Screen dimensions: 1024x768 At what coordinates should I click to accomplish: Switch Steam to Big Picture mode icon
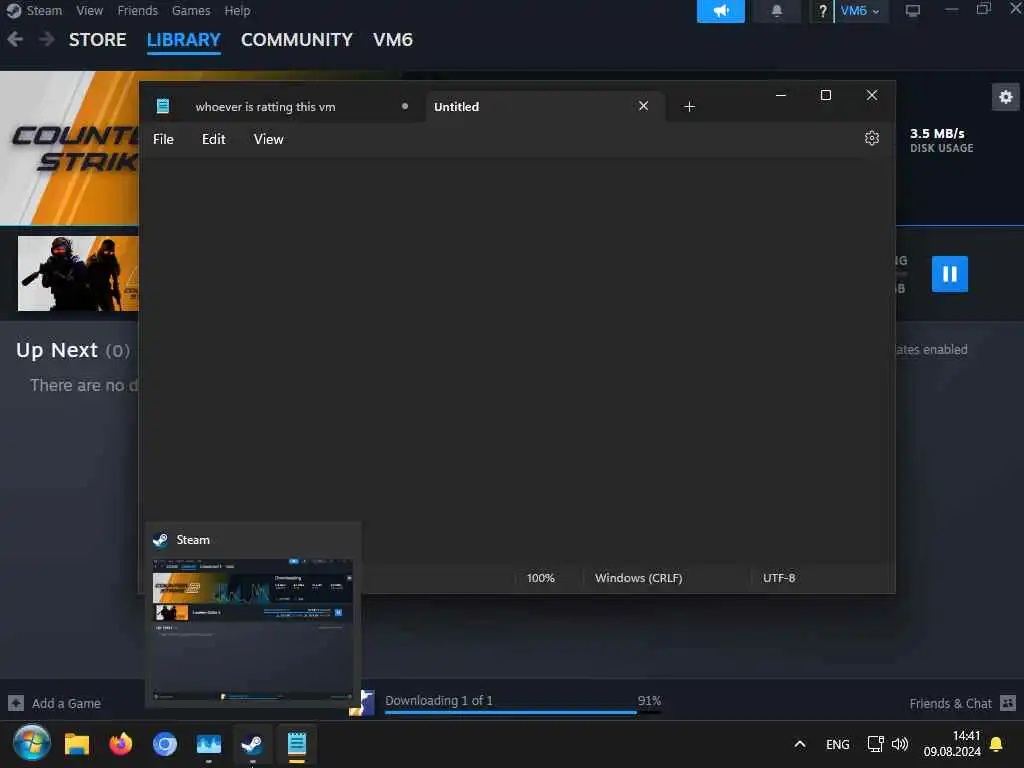click(x=912, y=11)
